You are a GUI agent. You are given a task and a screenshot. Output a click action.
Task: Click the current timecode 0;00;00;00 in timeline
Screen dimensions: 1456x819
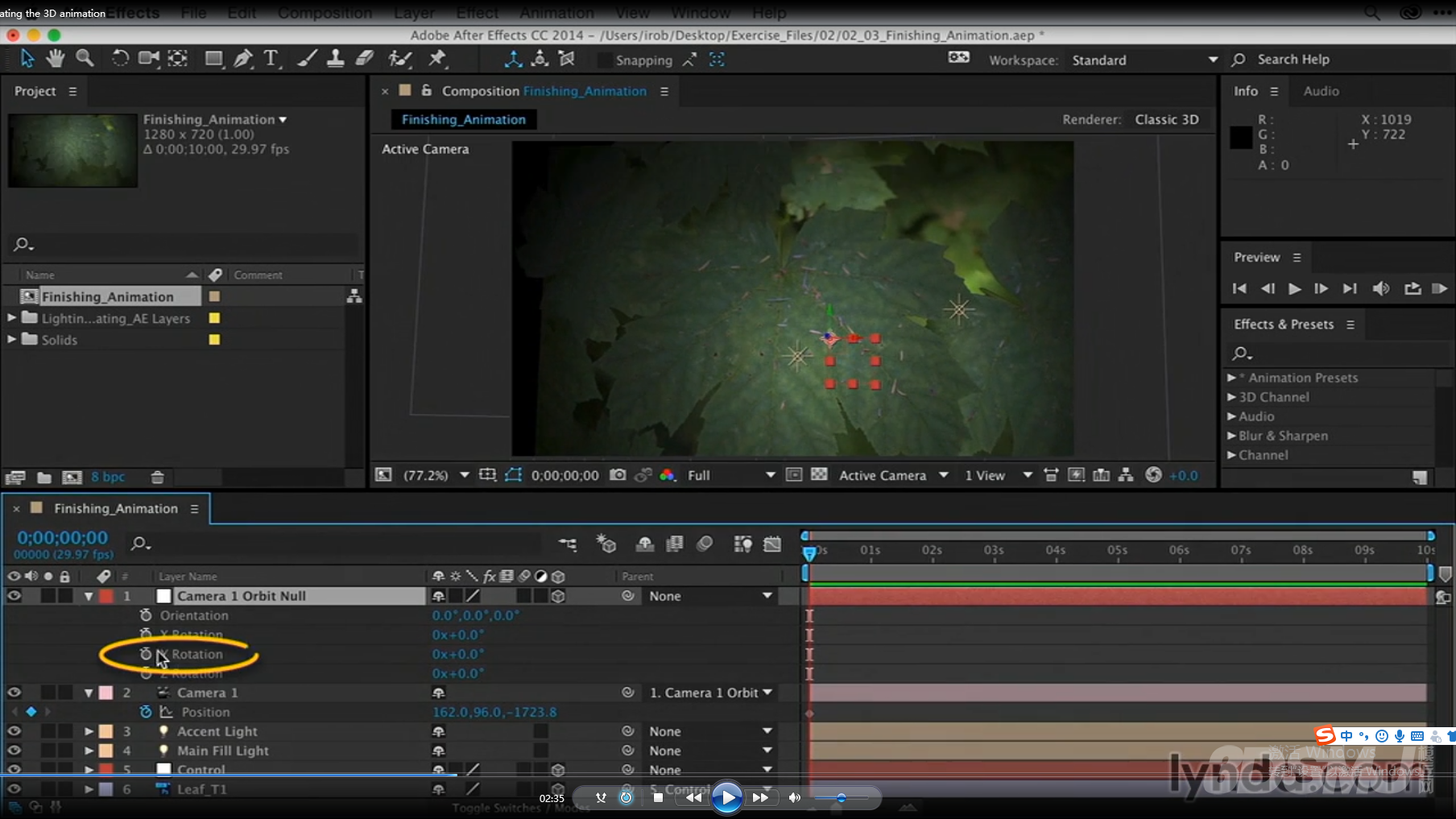(63, 537)
